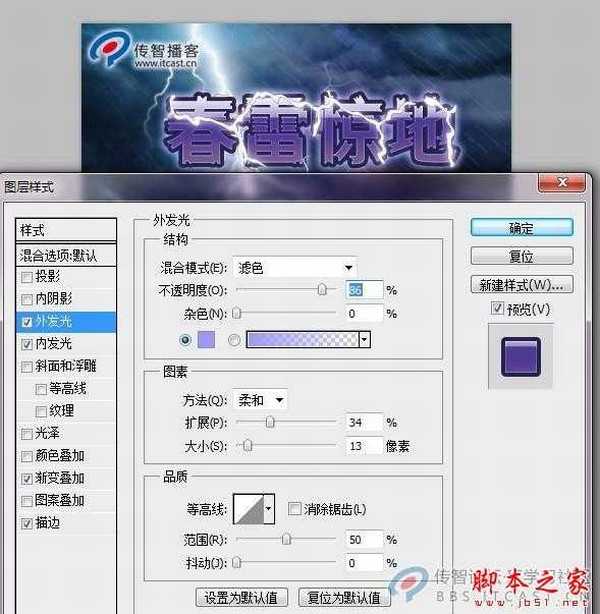
Task: Open the 混合模式 blend mode dropdown
Action: (x=294, y=267)
